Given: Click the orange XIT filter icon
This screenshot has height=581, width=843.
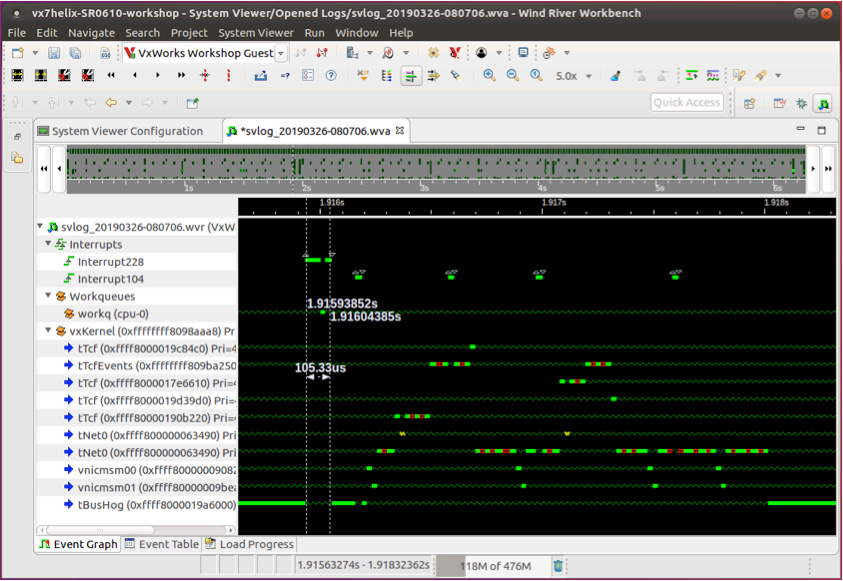Looking at the screenshot, I should [363, 75].
